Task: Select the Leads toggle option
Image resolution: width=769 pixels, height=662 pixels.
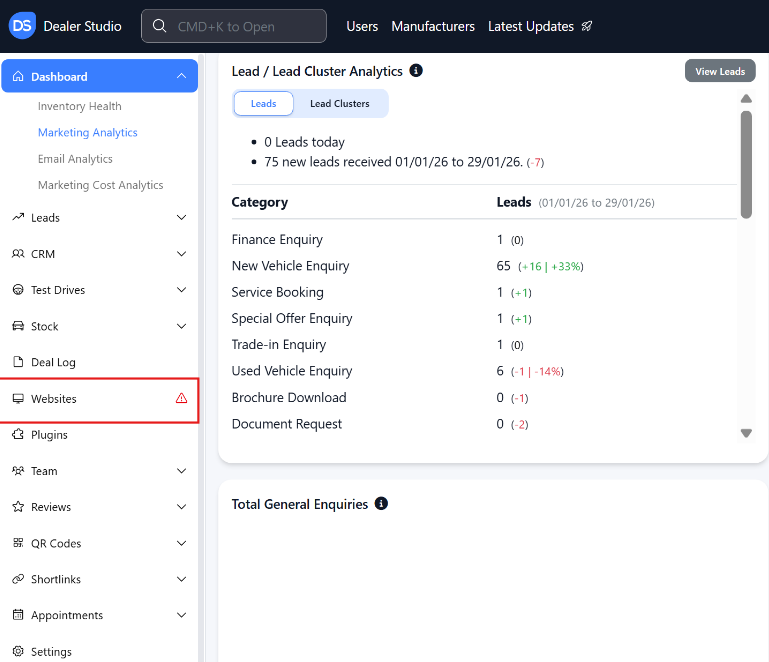Action: (263, 104)
